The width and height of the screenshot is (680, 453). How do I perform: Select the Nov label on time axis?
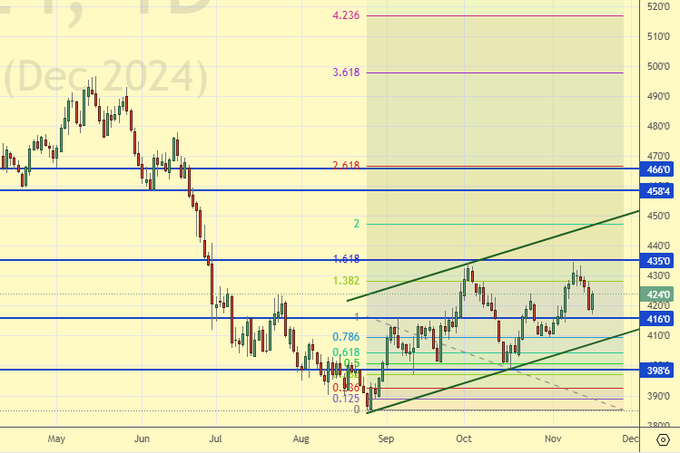(549, 438)
